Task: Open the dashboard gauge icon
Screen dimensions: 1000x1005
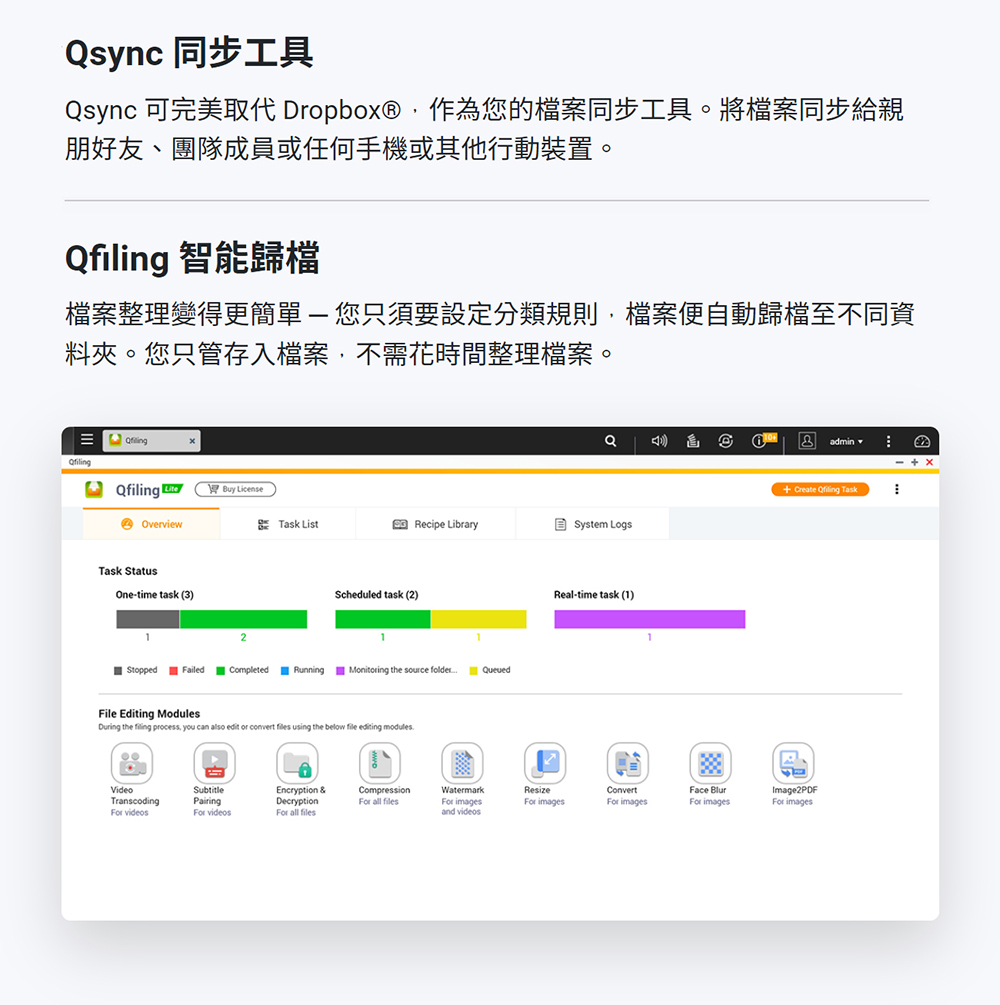Action: [922, 441]
